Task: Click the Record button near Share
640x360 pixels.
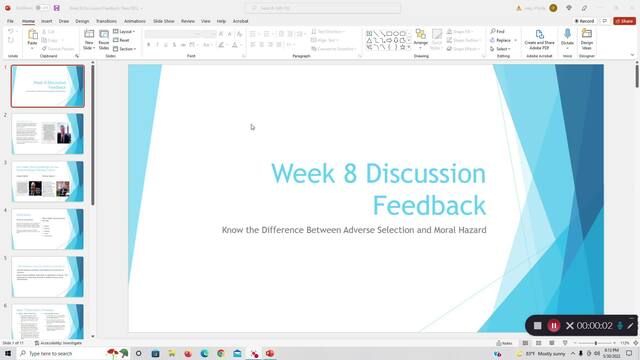Action: (x=584, y=21)
